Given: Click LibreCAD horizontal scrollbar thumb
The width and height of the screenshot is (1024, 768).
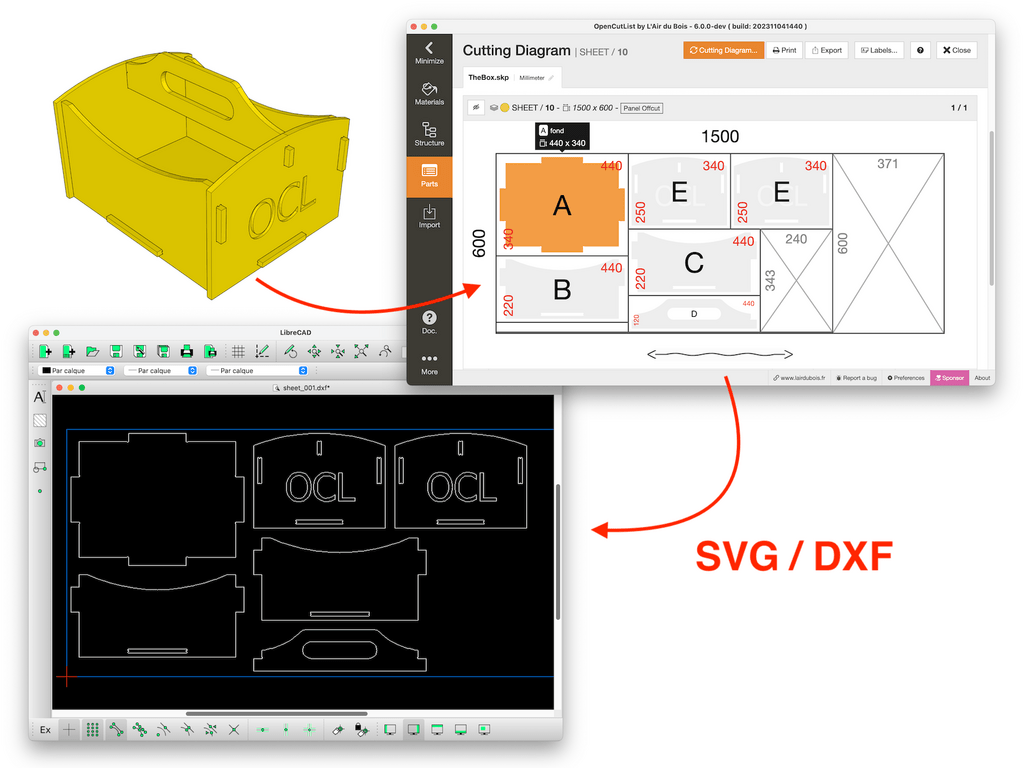Looking at the screenshot, I should click(x=277, y=714).
